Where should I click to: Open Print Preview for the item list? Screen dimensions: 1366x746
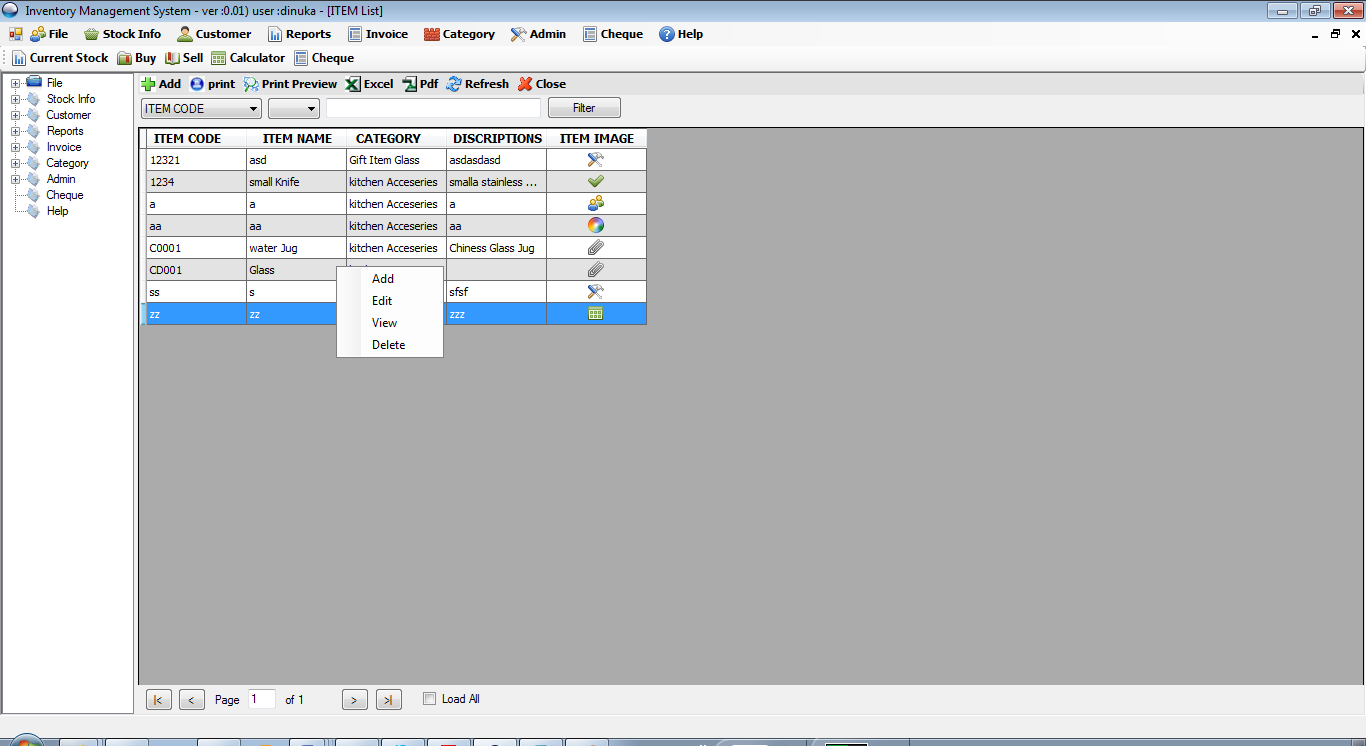click(289, 84)
